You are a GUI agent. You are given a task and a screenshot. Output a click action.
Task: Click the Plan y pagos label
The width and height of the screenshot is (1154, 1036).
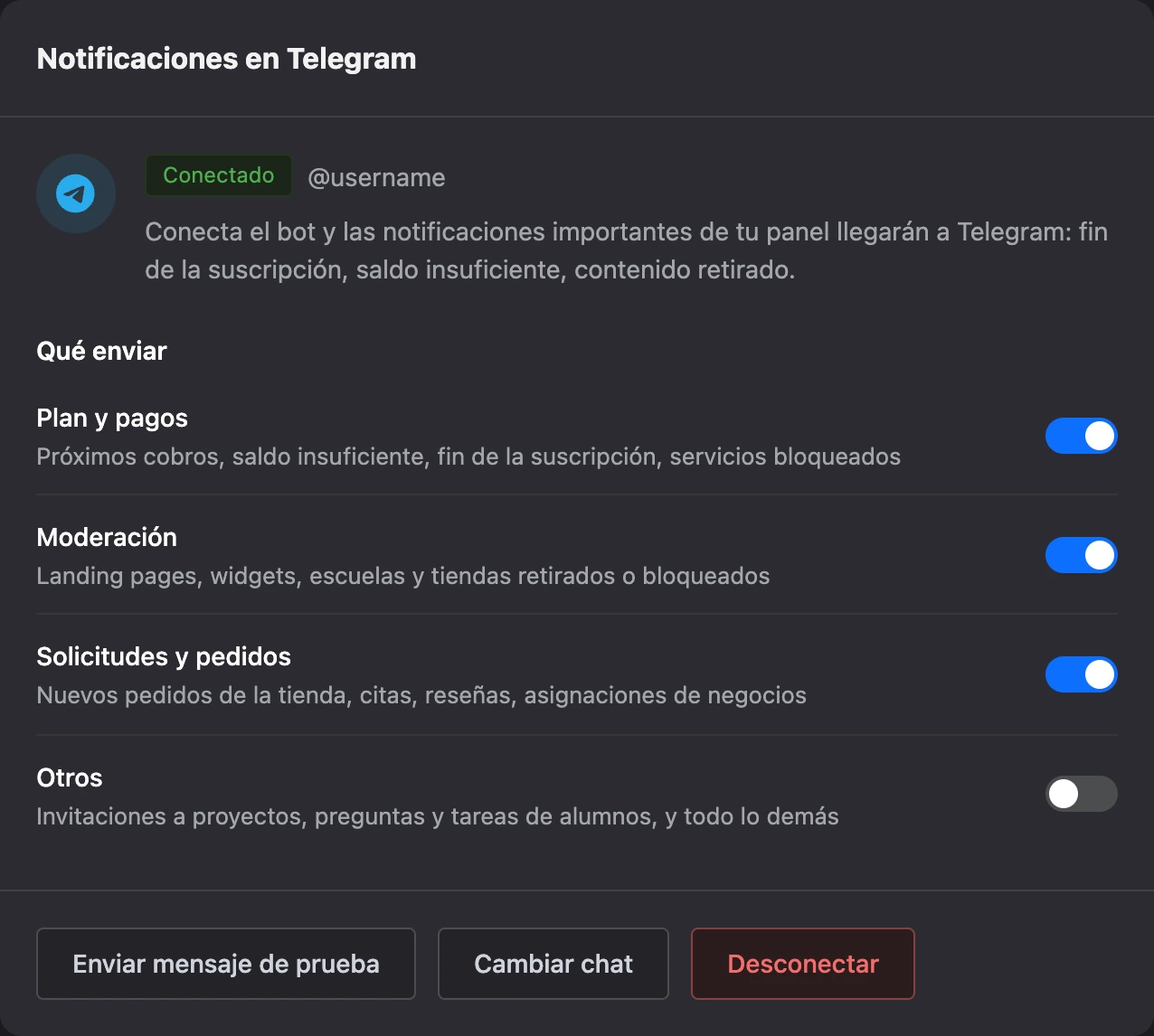[112, 418]
